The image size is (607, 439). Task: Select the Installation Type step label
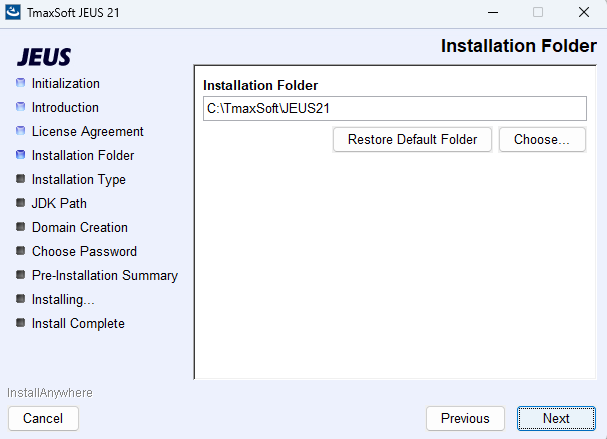[79, 180]
